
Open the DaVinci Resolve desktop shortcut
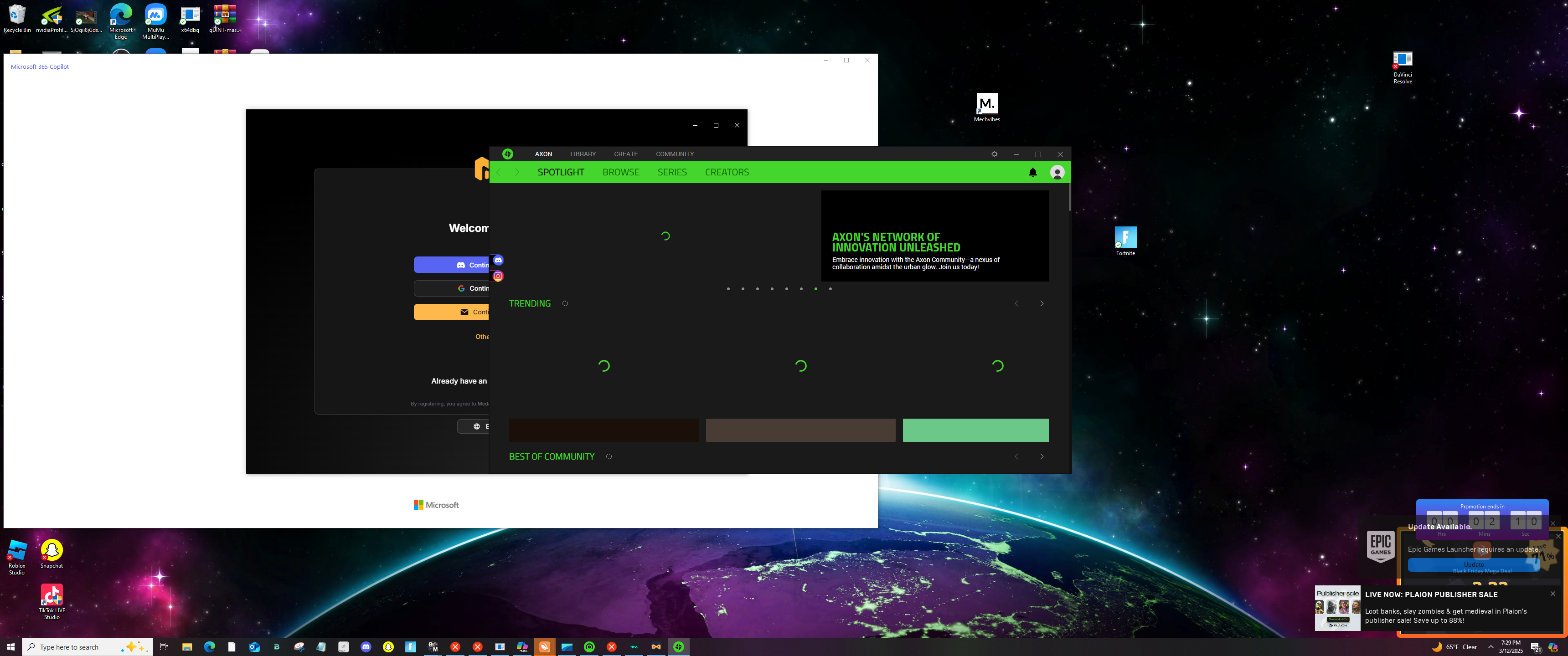point(1403,67)
